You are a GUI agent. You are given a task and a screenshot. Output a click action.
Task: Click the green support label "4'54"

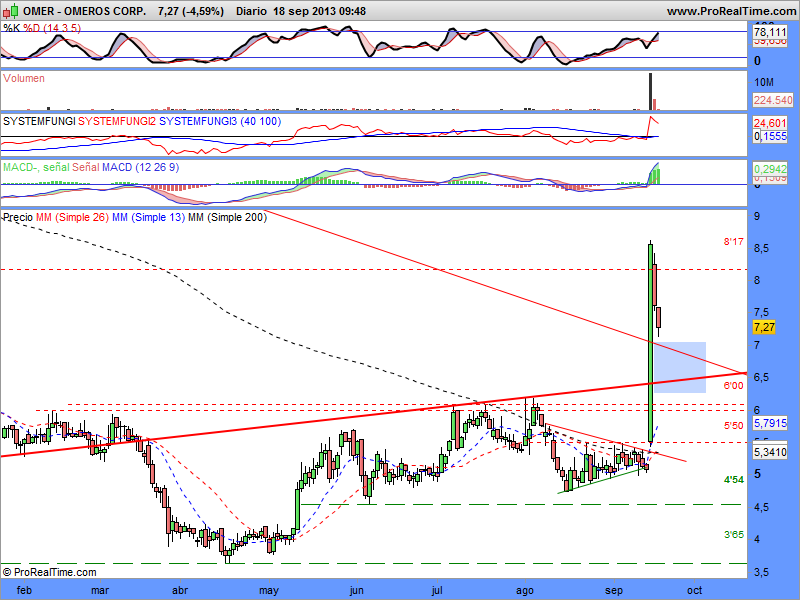tap(734, 480)
